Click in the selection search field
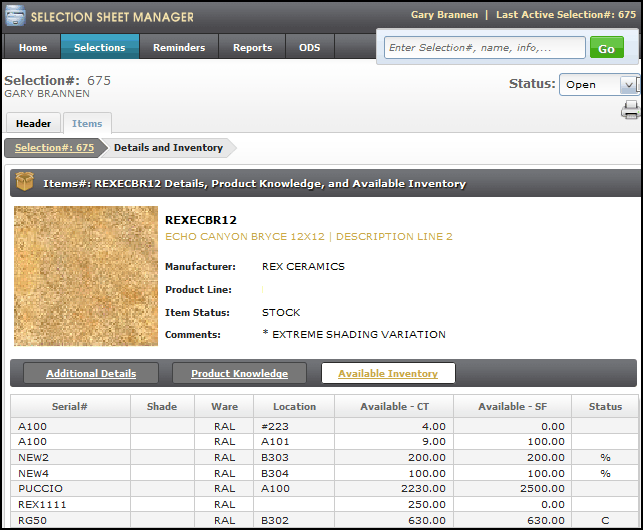 click(x=484, y=48)
